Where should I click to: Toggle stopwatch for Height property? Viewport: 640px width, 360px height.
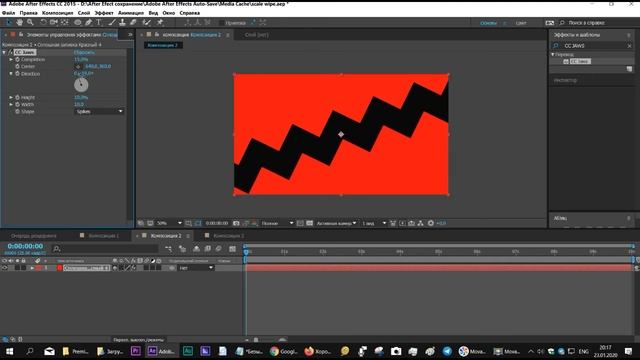[18, 98]
